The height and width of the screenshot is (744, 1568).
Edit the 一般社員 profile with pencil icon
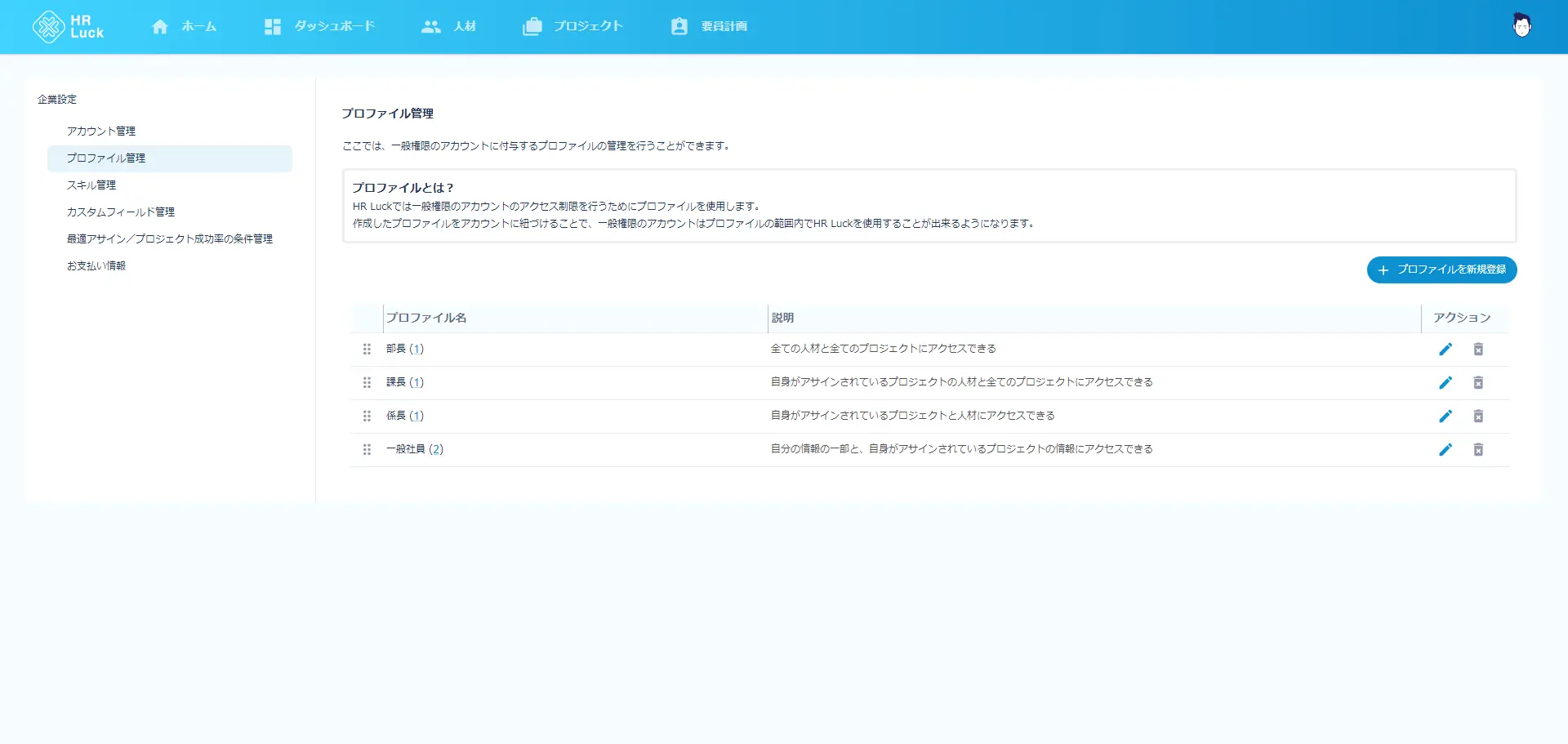[x=1445, y=450]
